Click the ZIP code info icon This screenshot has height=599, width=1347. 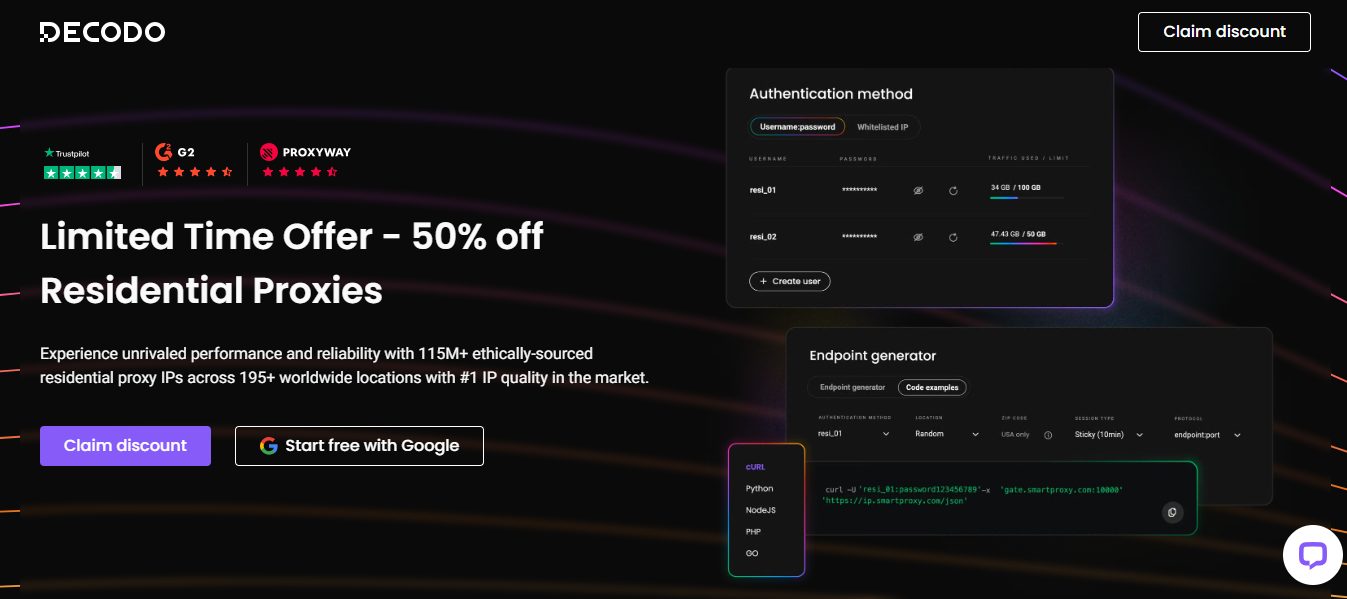pos(1048,435)
